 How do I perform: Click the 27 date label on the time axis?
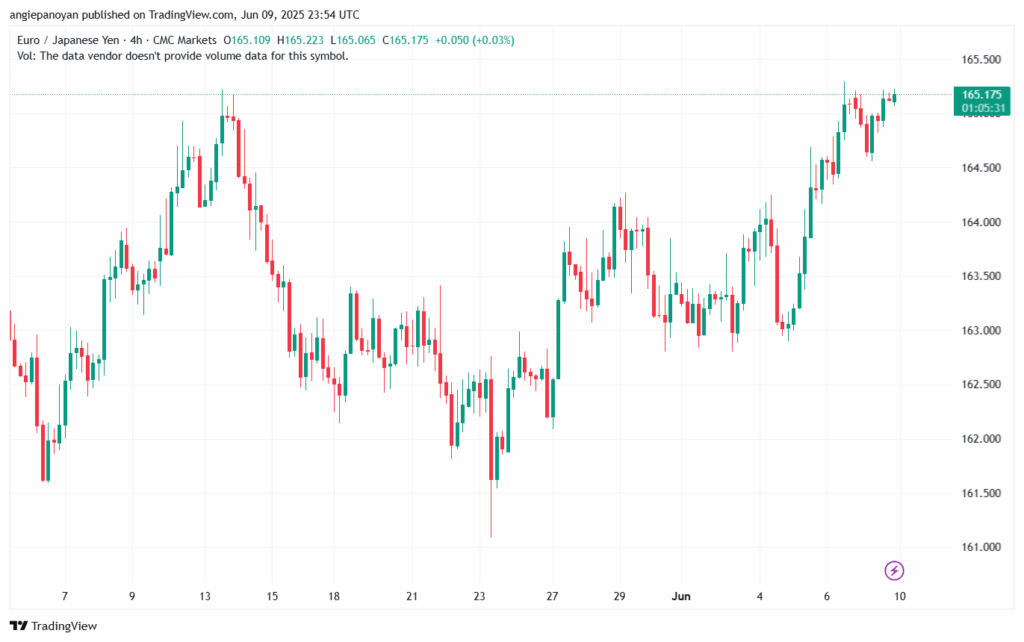point(552,596)
